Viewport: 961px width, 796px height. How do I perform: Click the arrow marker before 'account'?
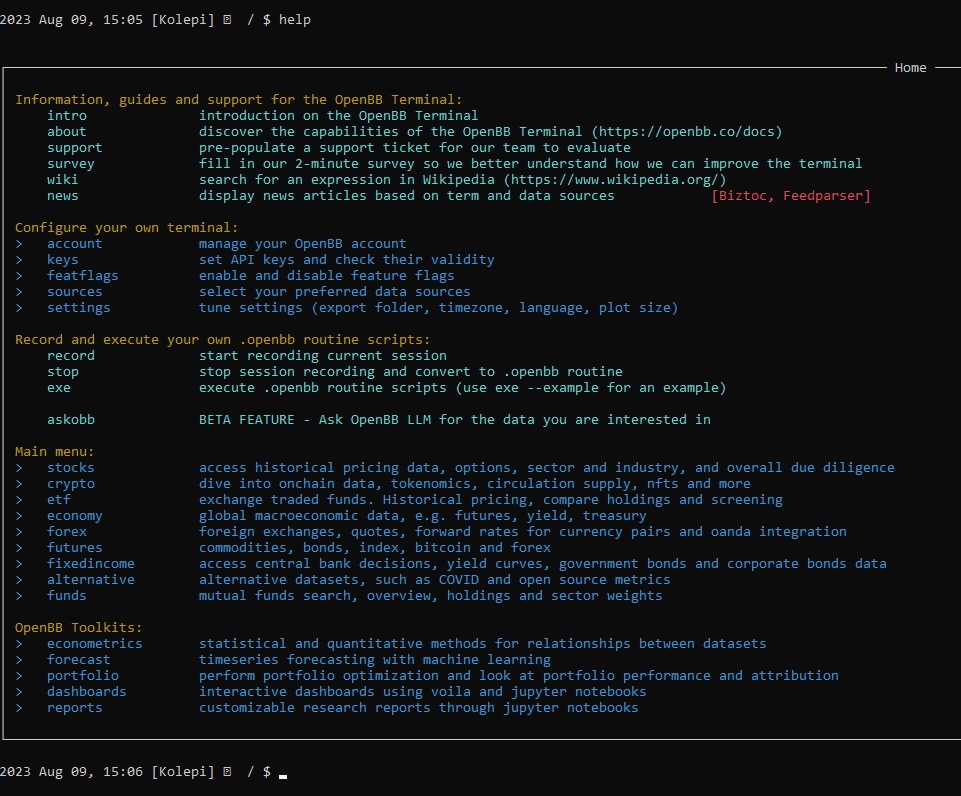19,243
